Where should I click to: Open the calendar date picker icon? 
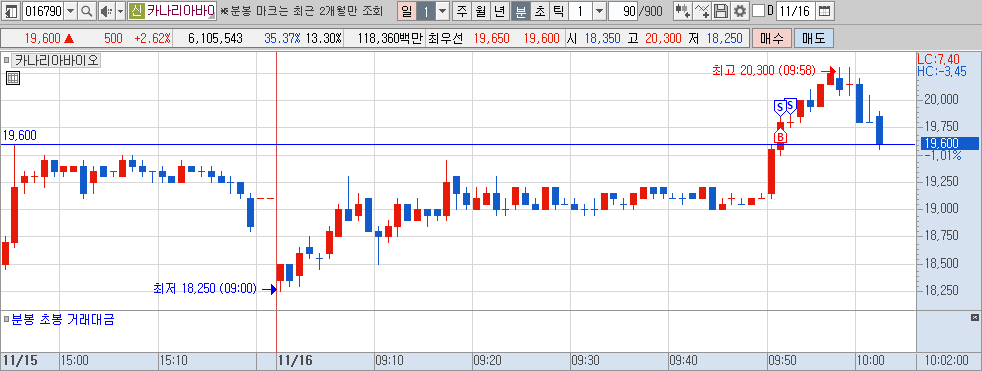click(x=825, y=11)
